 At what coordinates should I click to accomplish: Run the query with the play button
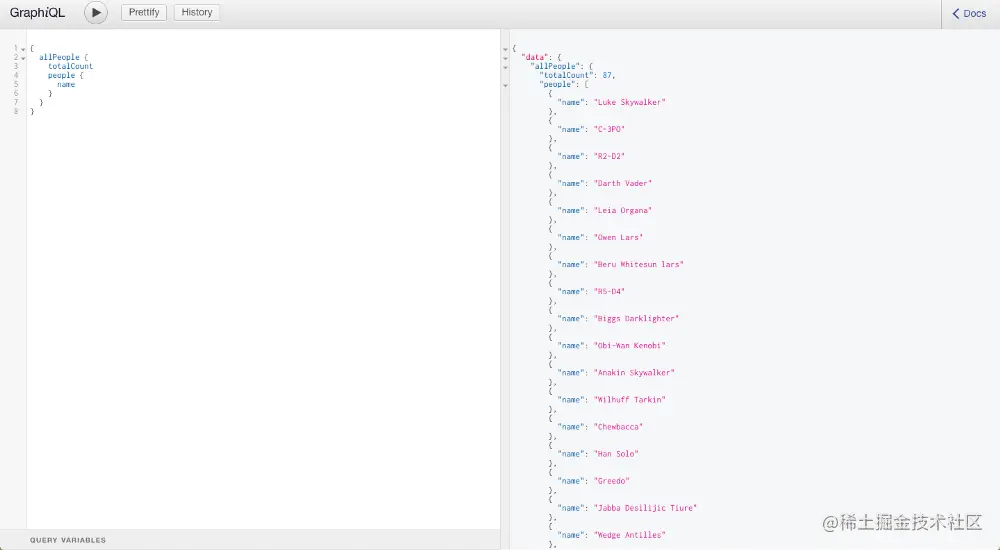click(x=96, y=13)
